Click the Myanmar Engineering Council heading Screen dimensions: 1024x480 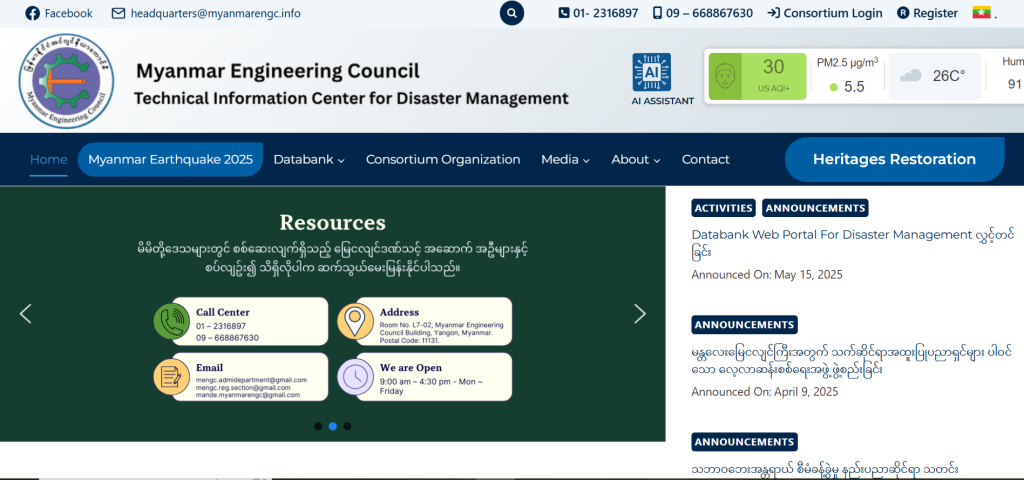click(278, 71)
